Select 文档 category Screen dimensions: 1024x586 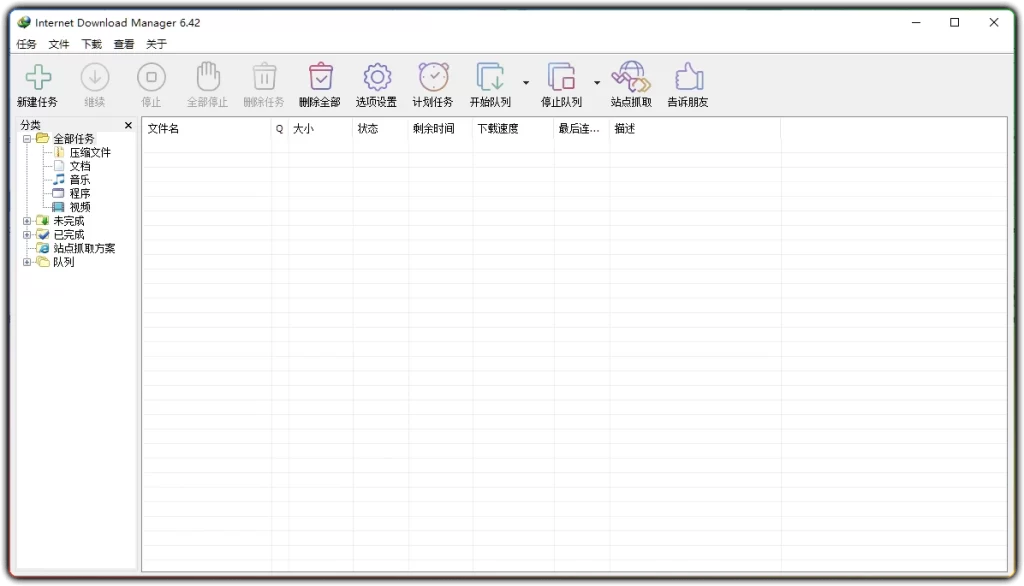[80, 167]
